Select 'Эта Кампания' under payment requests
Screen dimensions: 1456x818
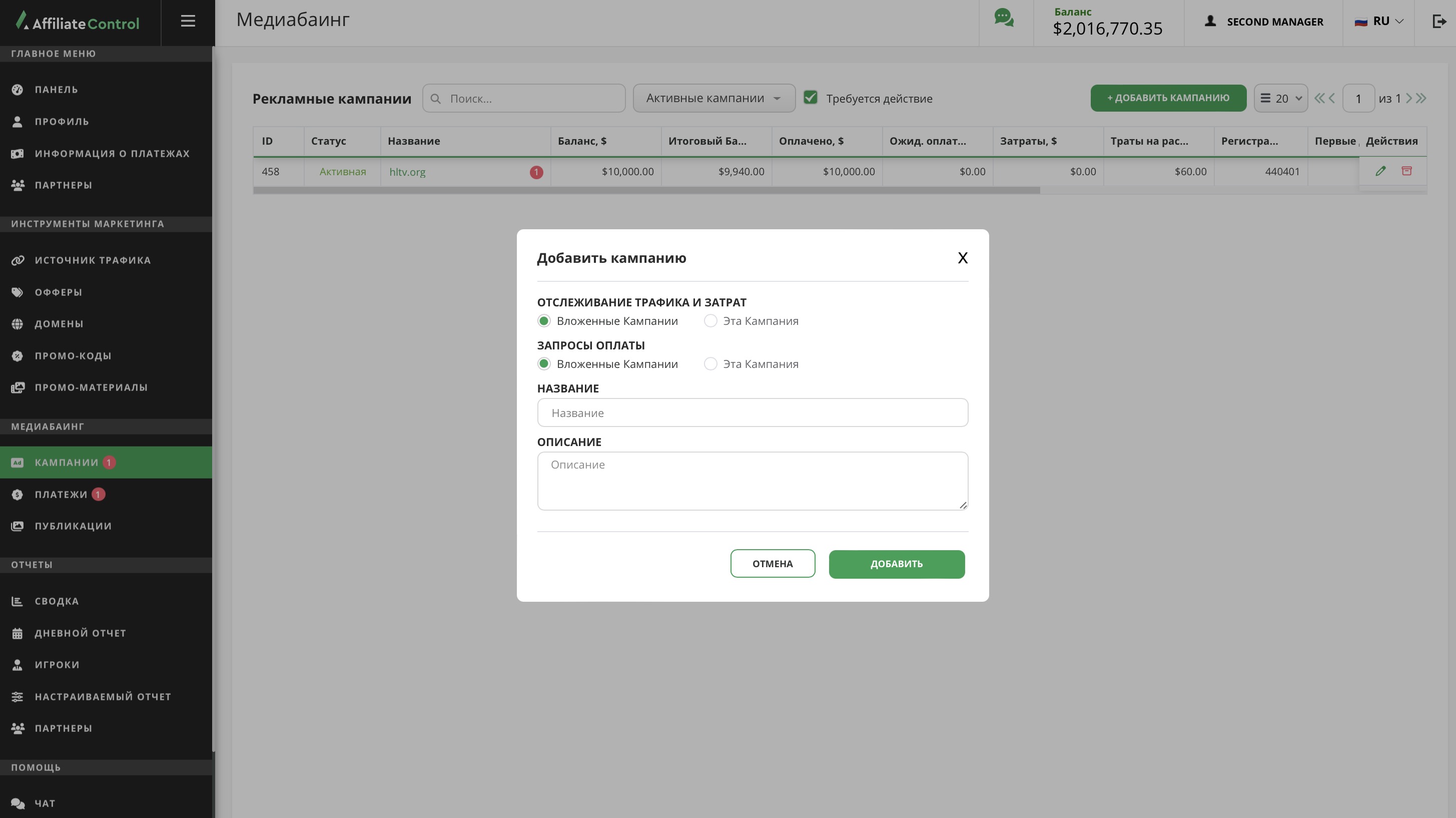tap(710, 364)
